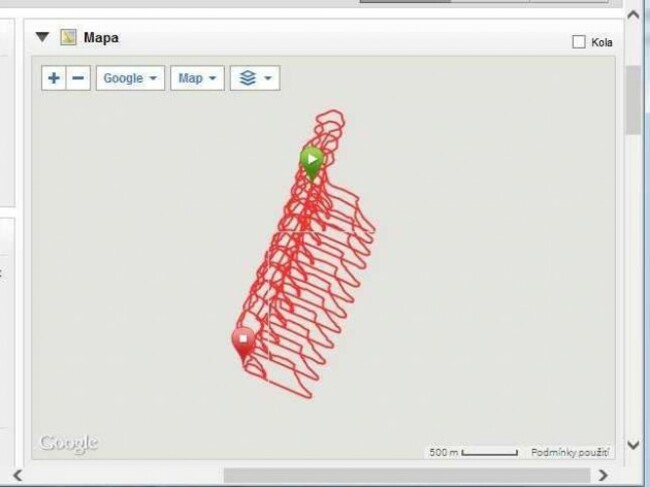Click the scroll right arrow
Viewport: 650px width, 487px height.
603,475
